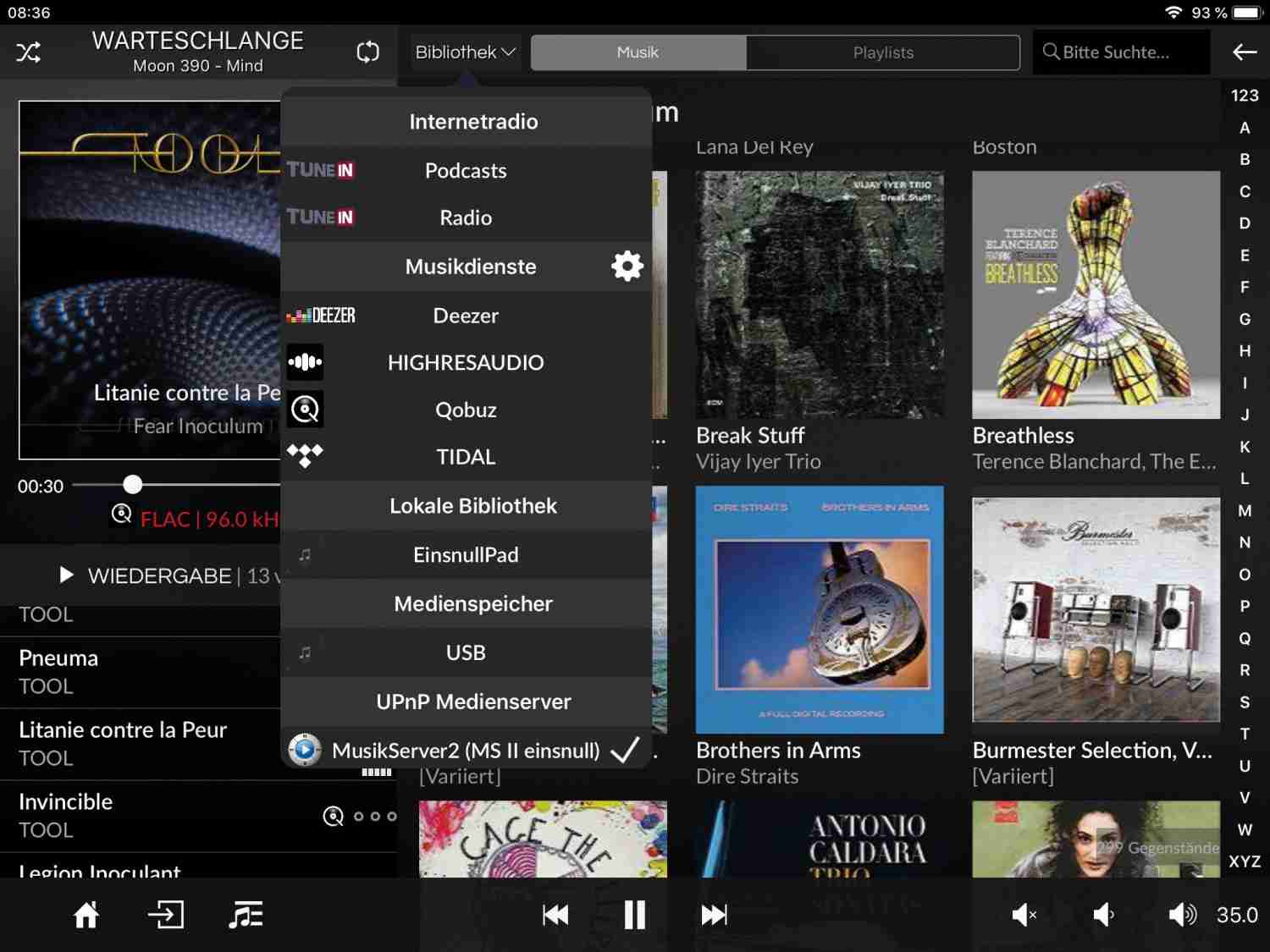Open the Tool album artwork
Image resolution: width=1270 pixels, height=952 pixels.
click(150, 280)
